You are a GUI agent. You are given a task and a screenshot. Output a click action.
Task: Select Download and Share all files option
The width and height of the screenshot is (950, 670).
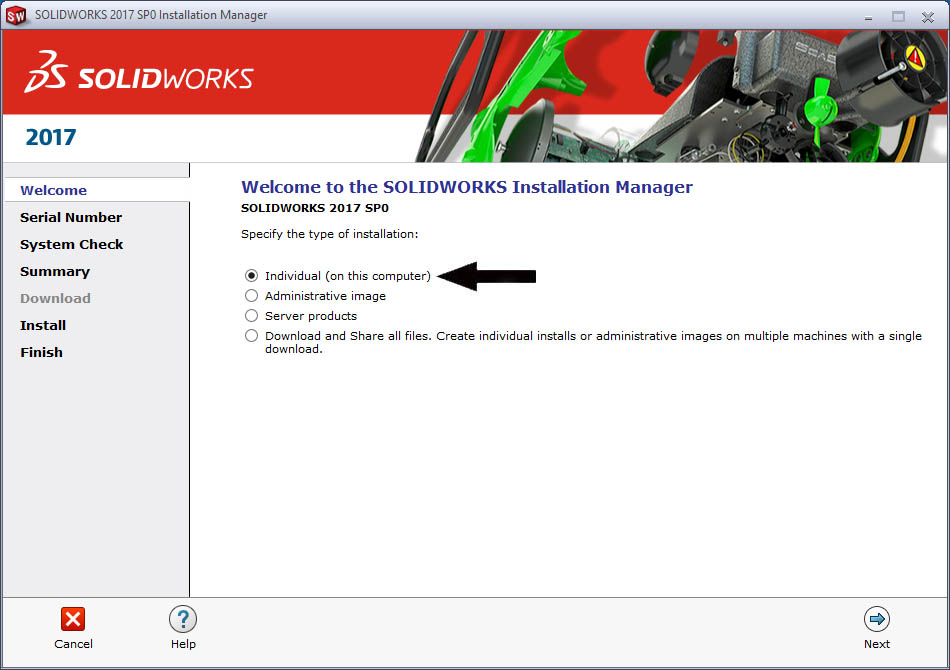pyautogui.click(x=251, y=336)
